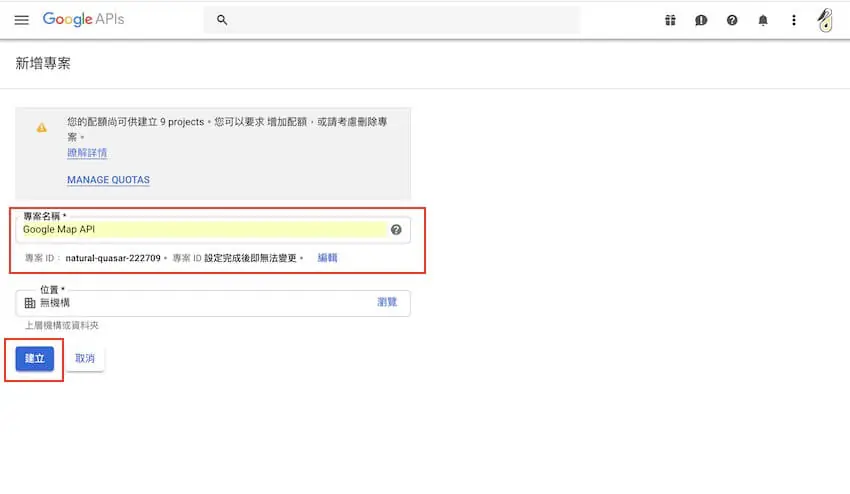The width and height of the screenshot is (850, 494).
Task: Open the hamburger navigation menu
Action: (x=22, y=20)
